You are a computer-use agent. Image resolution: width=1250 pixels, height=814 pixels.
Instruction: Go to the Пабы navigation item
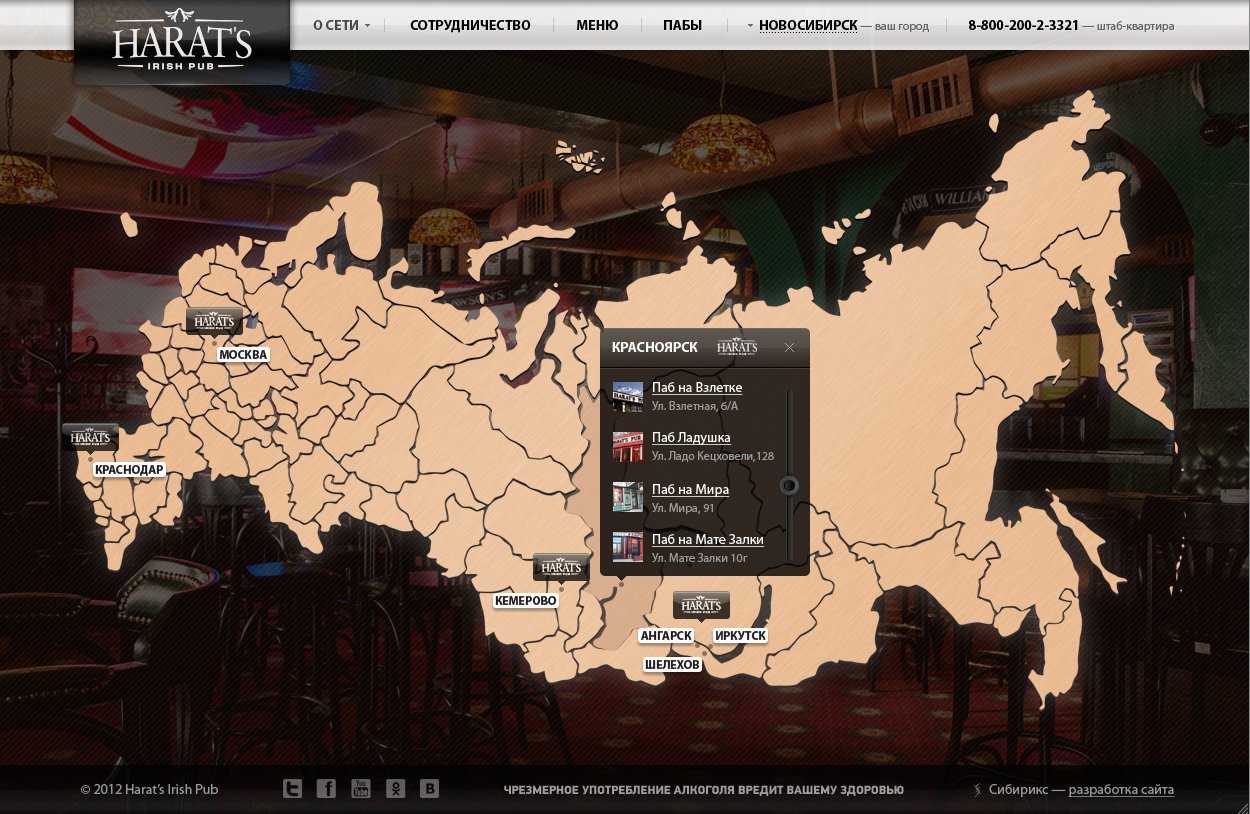click(682, 26)
